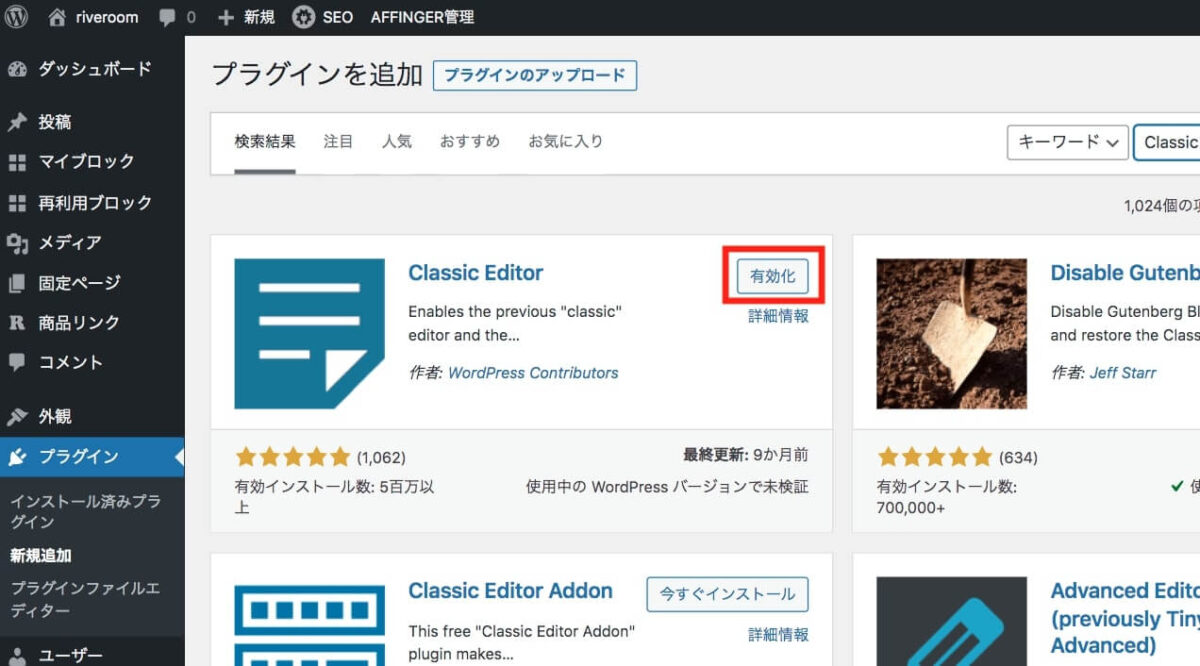Open Jeff Starr author link
Screen dimensions: 1200x666
pos(1123,373)
